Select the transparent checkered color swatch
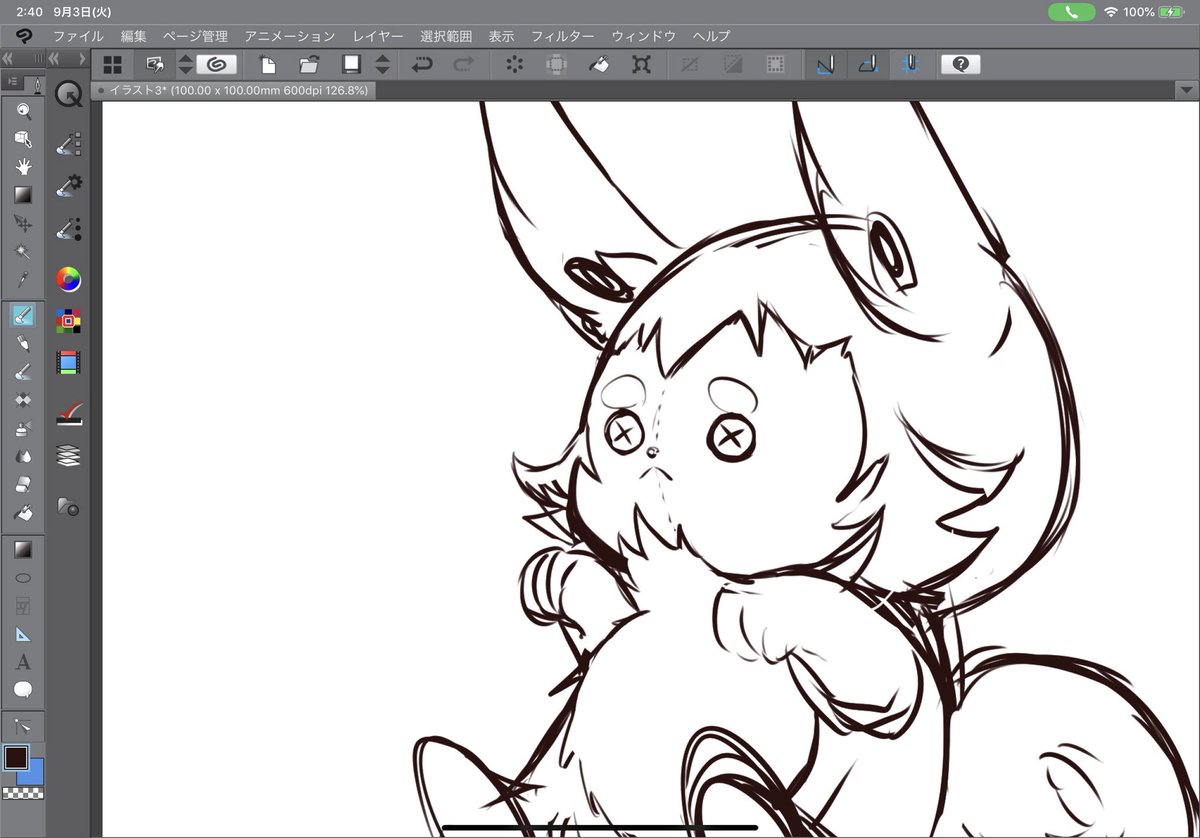Image resolution: width=1200 pixels, height=838 pixels. click(23, 794)
